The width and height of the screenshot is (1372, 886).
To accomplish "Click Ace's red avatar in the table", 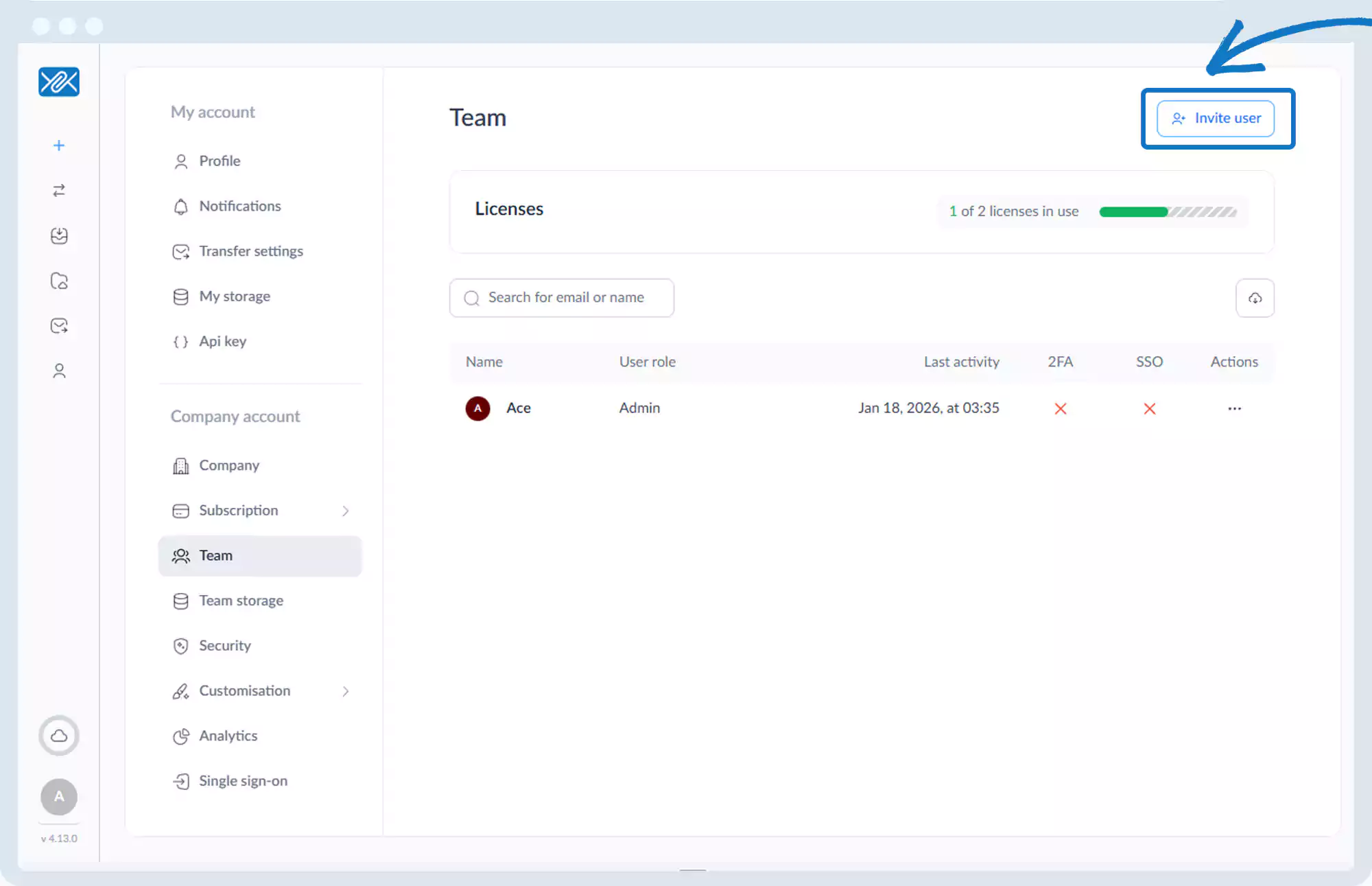I will click(477, 408).
